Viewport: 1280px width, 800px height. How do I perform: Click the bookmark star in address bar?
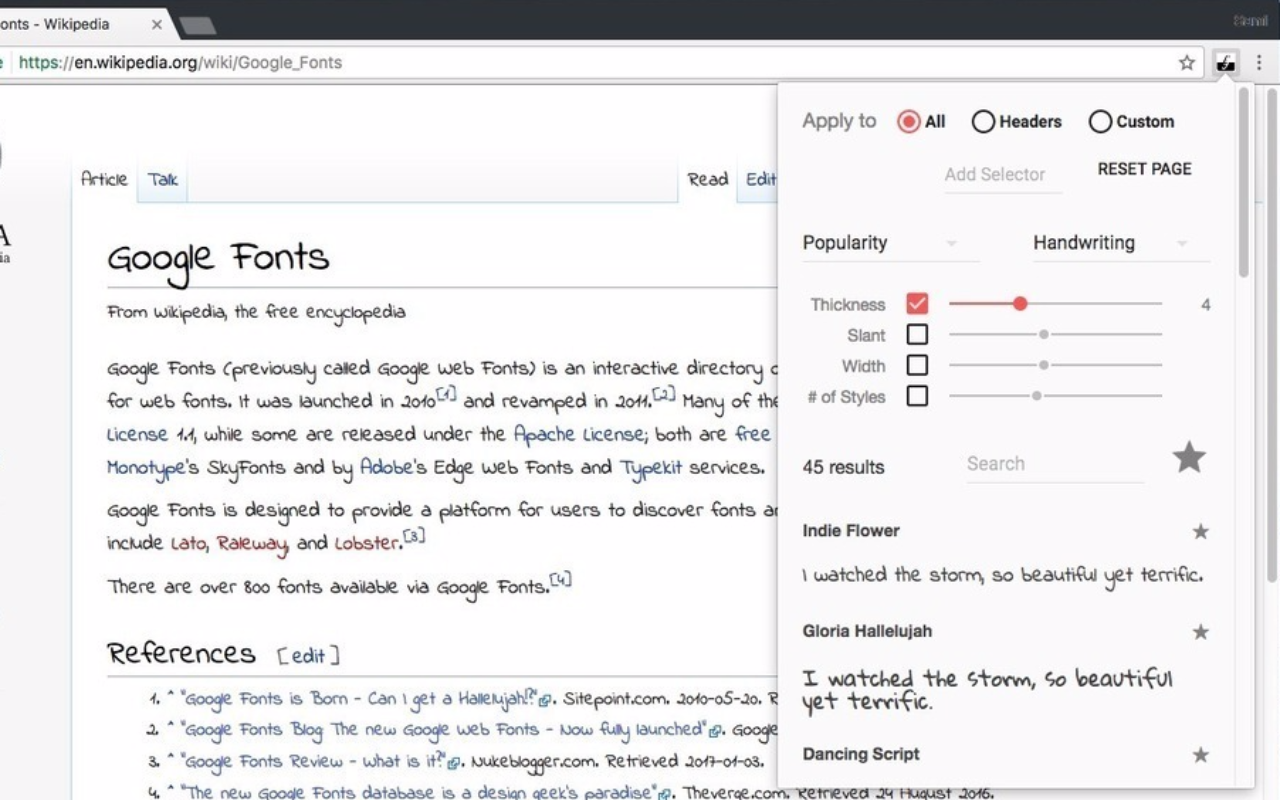1186,62
